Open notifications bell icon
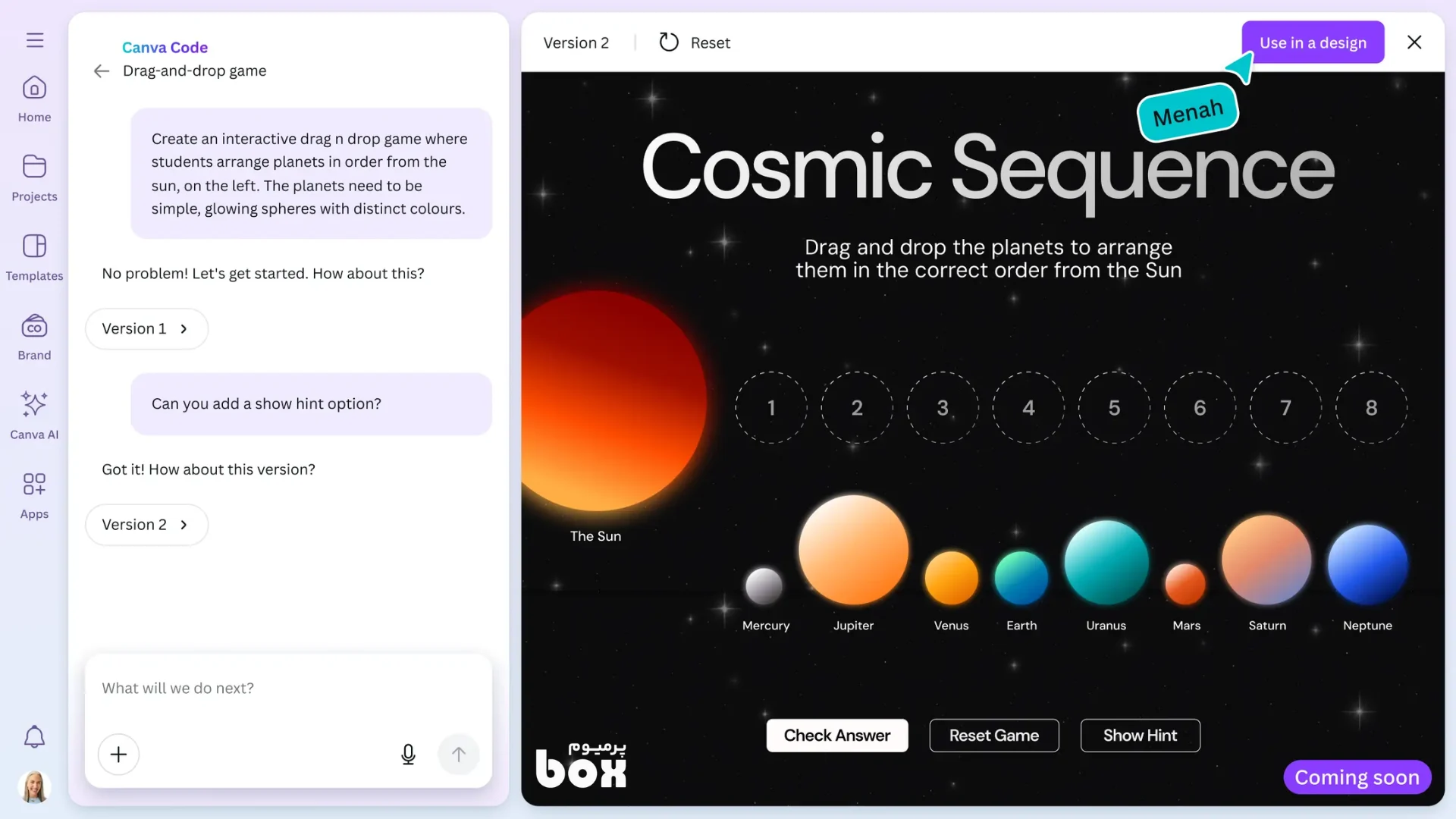The width and height of the screenshot is (1456, 819). coord(34,736)
